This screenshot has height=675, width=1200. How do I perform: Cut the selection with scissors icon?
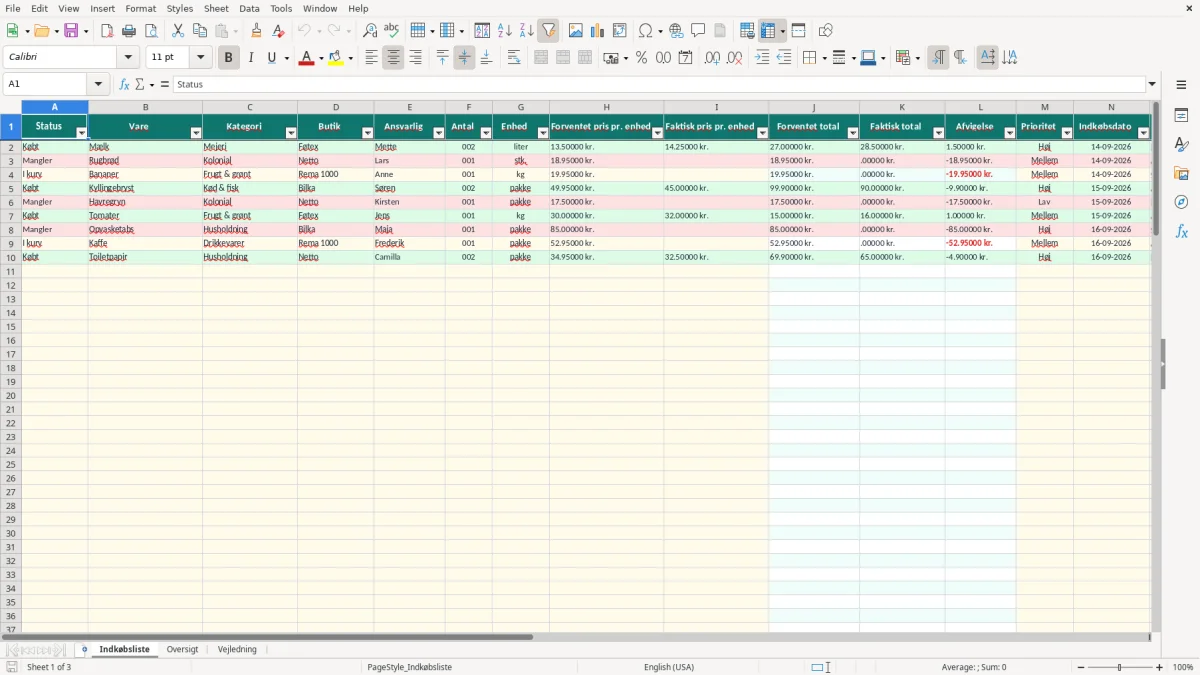[x=178, y=31]
